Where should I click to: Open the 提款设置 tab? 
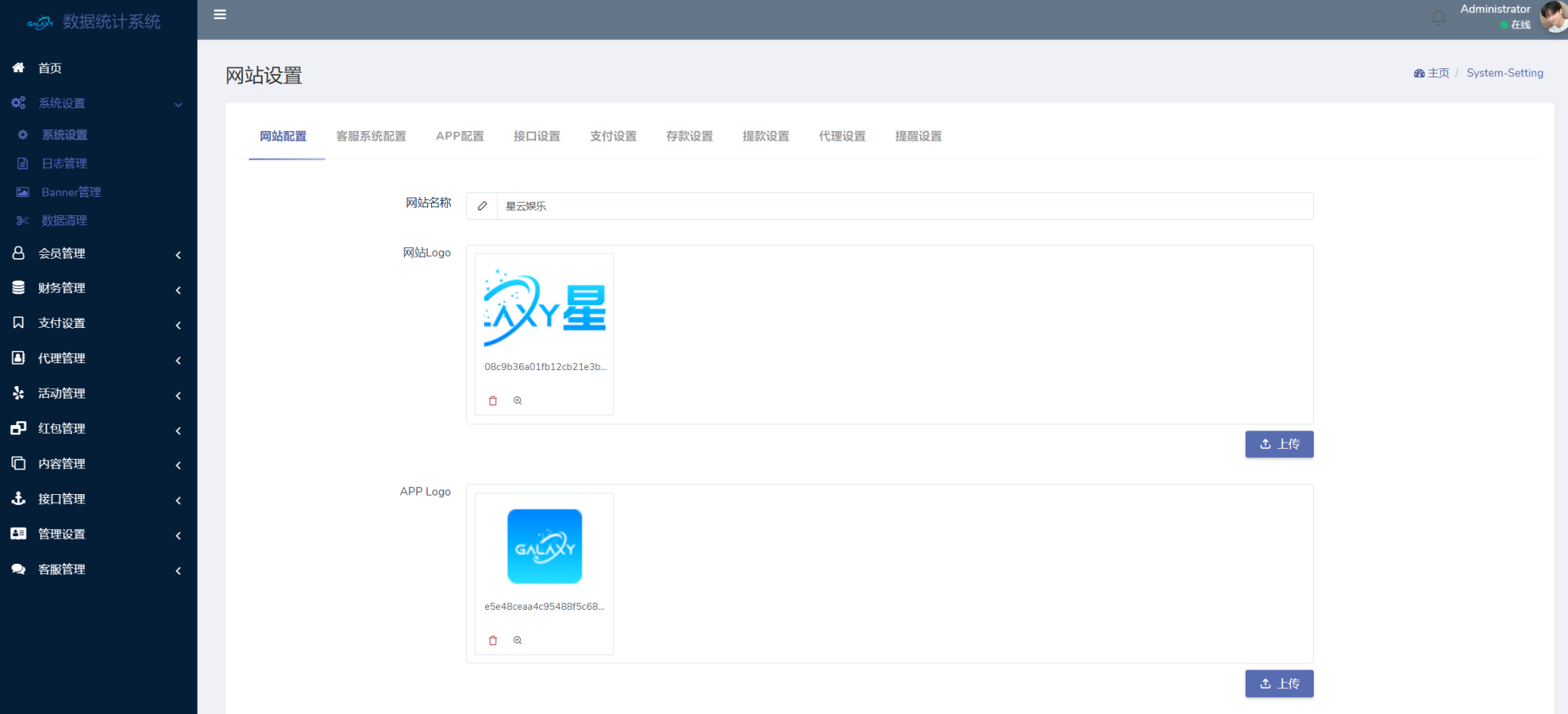766,136
